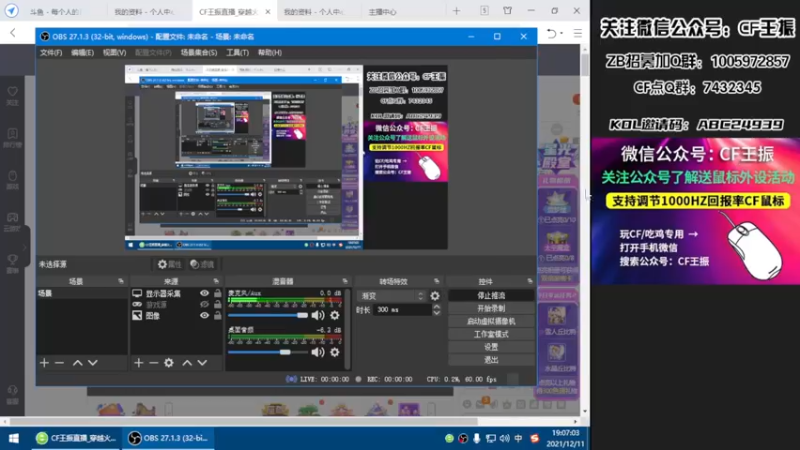Toggle the lock on 游戏源 source

point(218,305)
